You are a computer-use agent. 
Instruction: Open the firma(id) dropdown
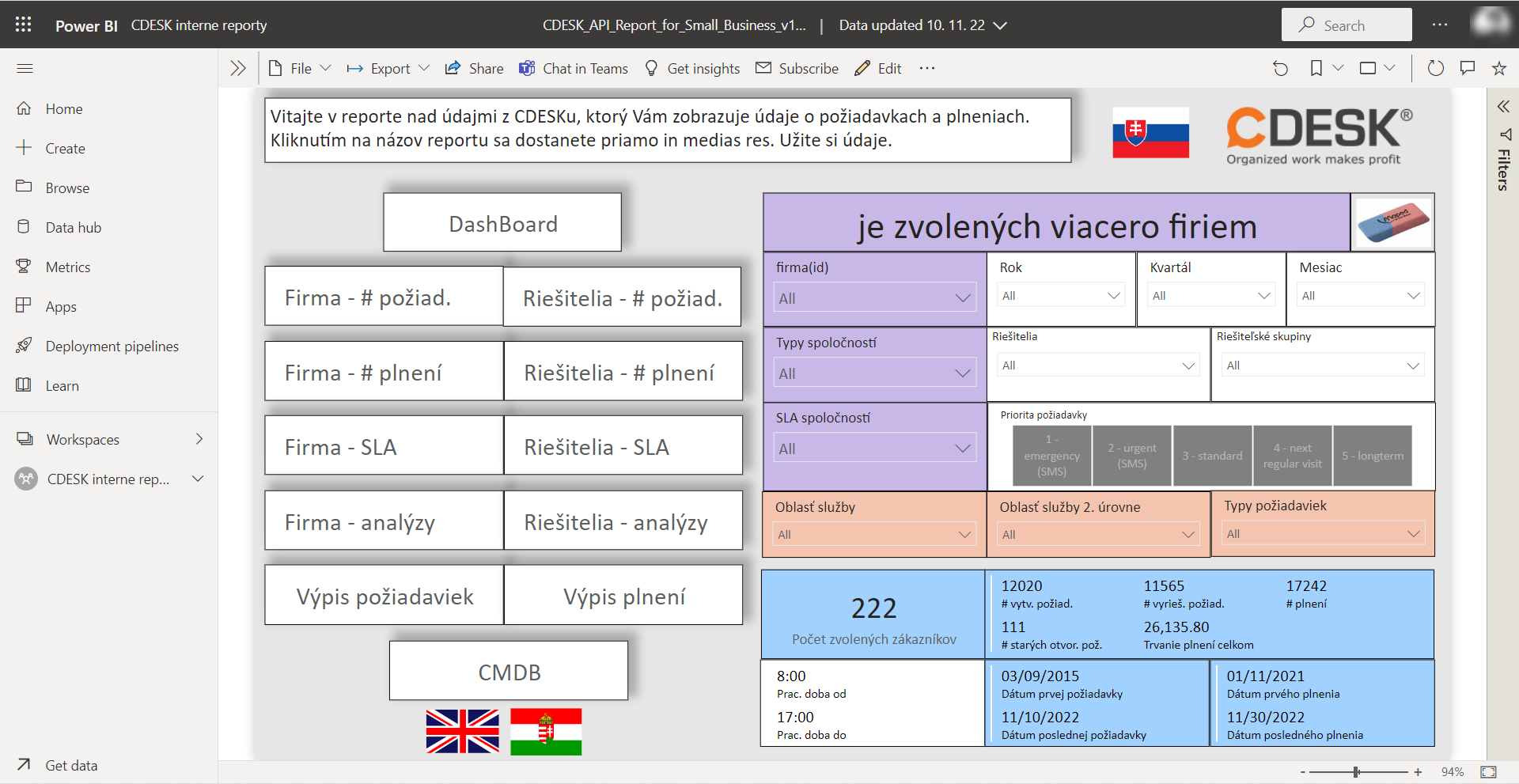coord(874,298)
